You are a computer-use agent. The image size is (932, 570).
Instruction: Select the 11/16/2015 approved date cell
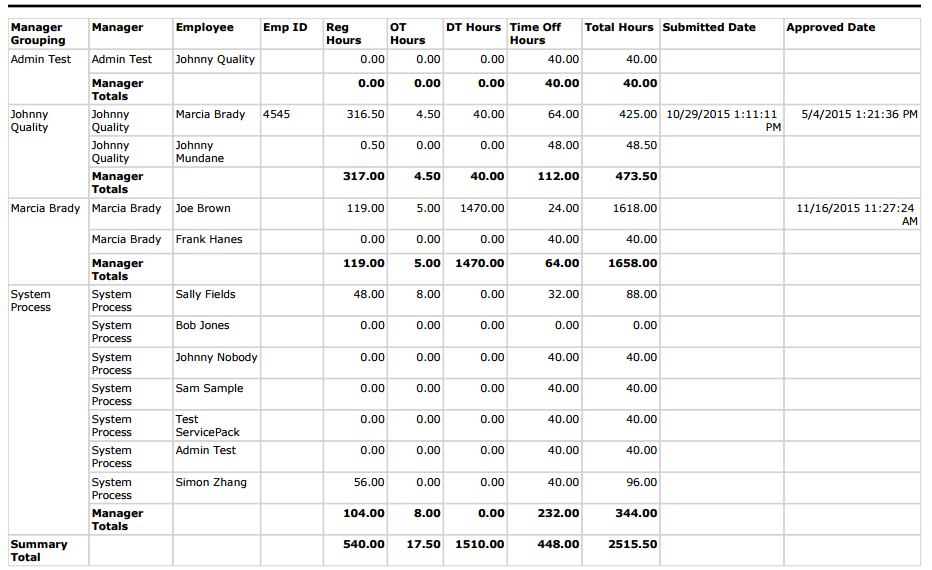click(x=856, y=215)
